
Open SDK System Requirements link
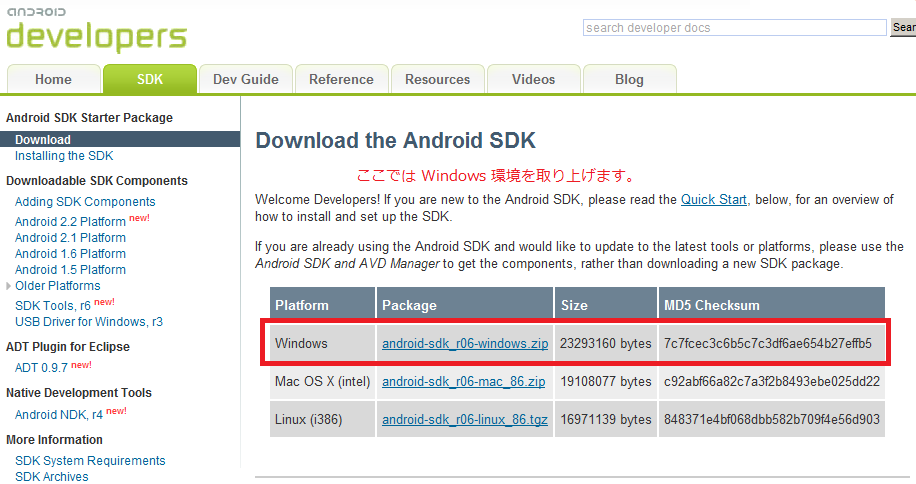point(90,461)
